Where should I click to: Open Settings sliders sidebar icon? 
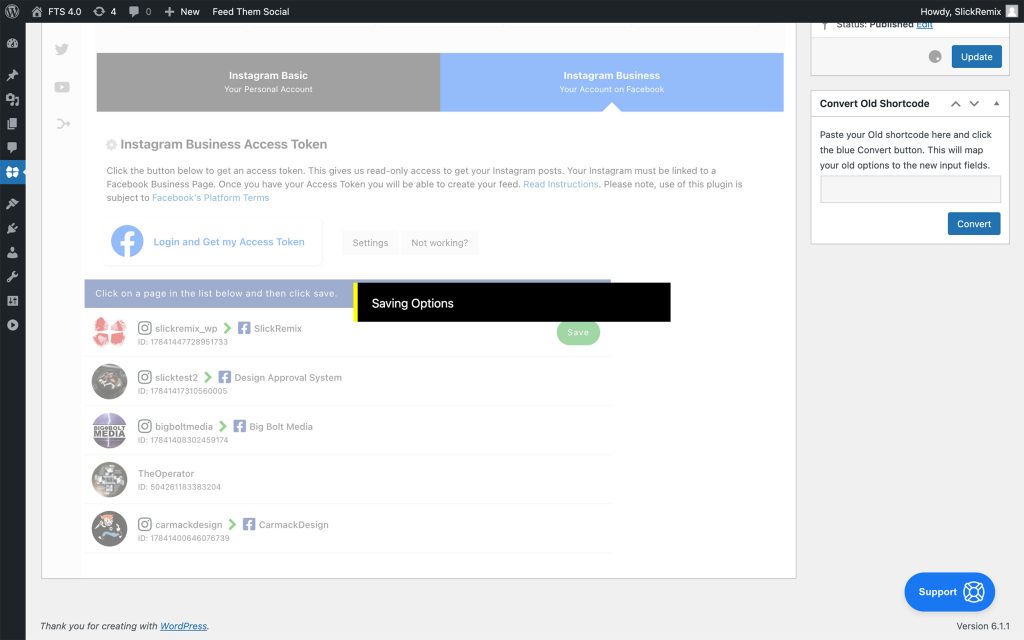12,300
